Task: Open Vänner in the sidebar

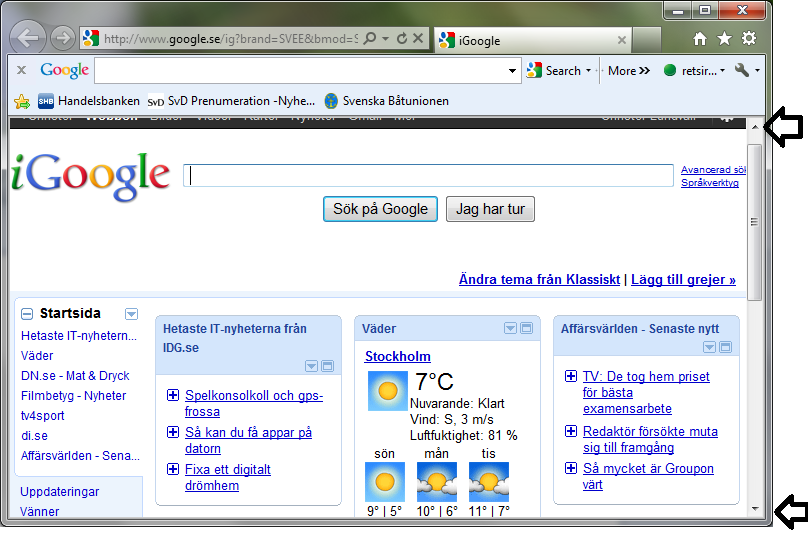Action: (40, 512)
